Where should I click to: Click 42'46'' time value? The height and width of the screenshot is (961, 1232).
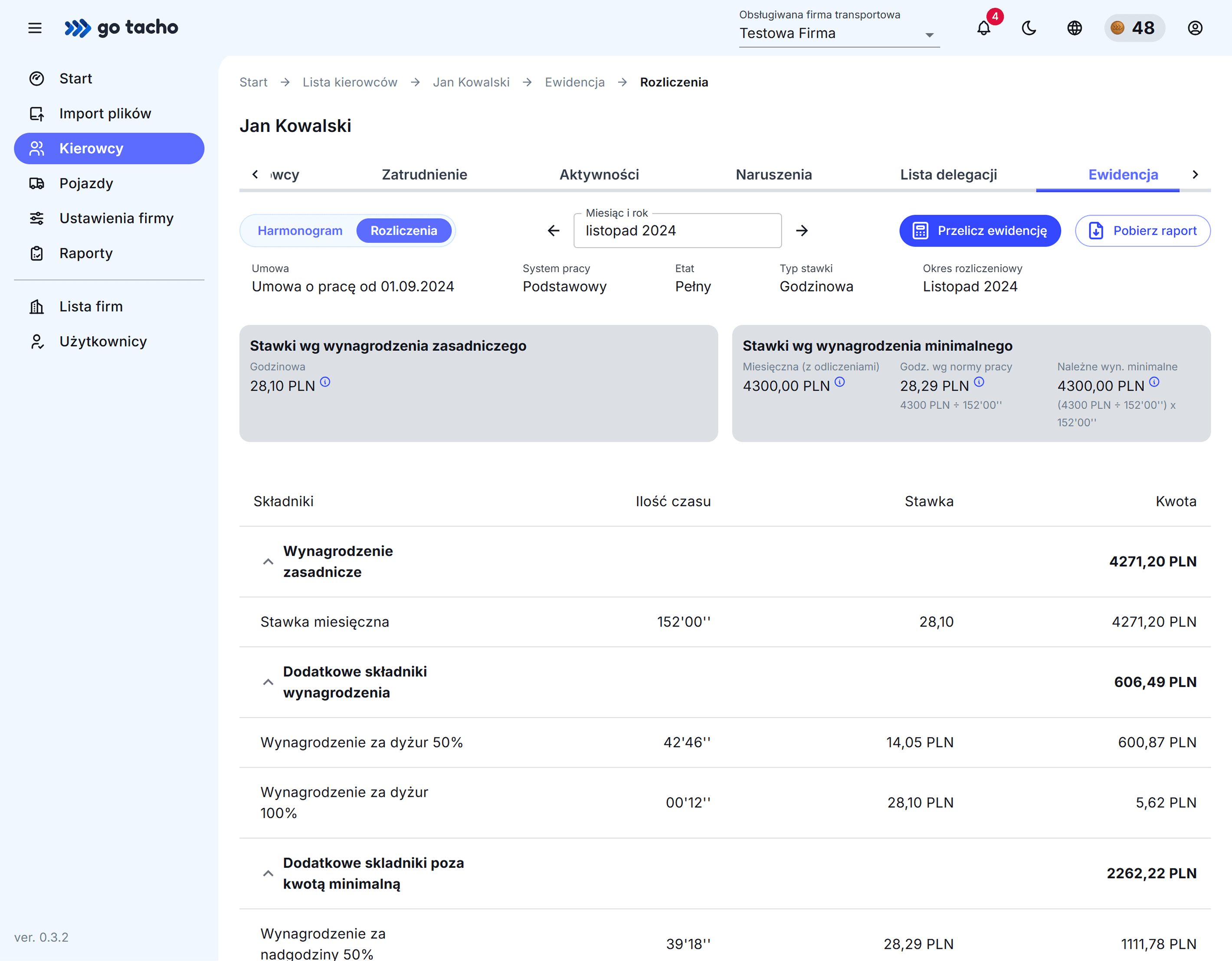[x=687, y=743]
